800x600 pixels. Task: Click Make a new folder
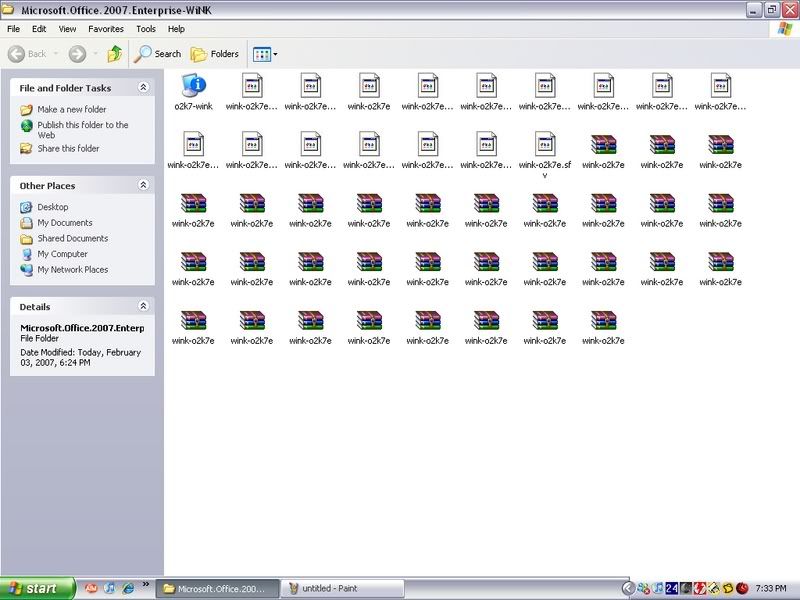[x=63, y=109]
